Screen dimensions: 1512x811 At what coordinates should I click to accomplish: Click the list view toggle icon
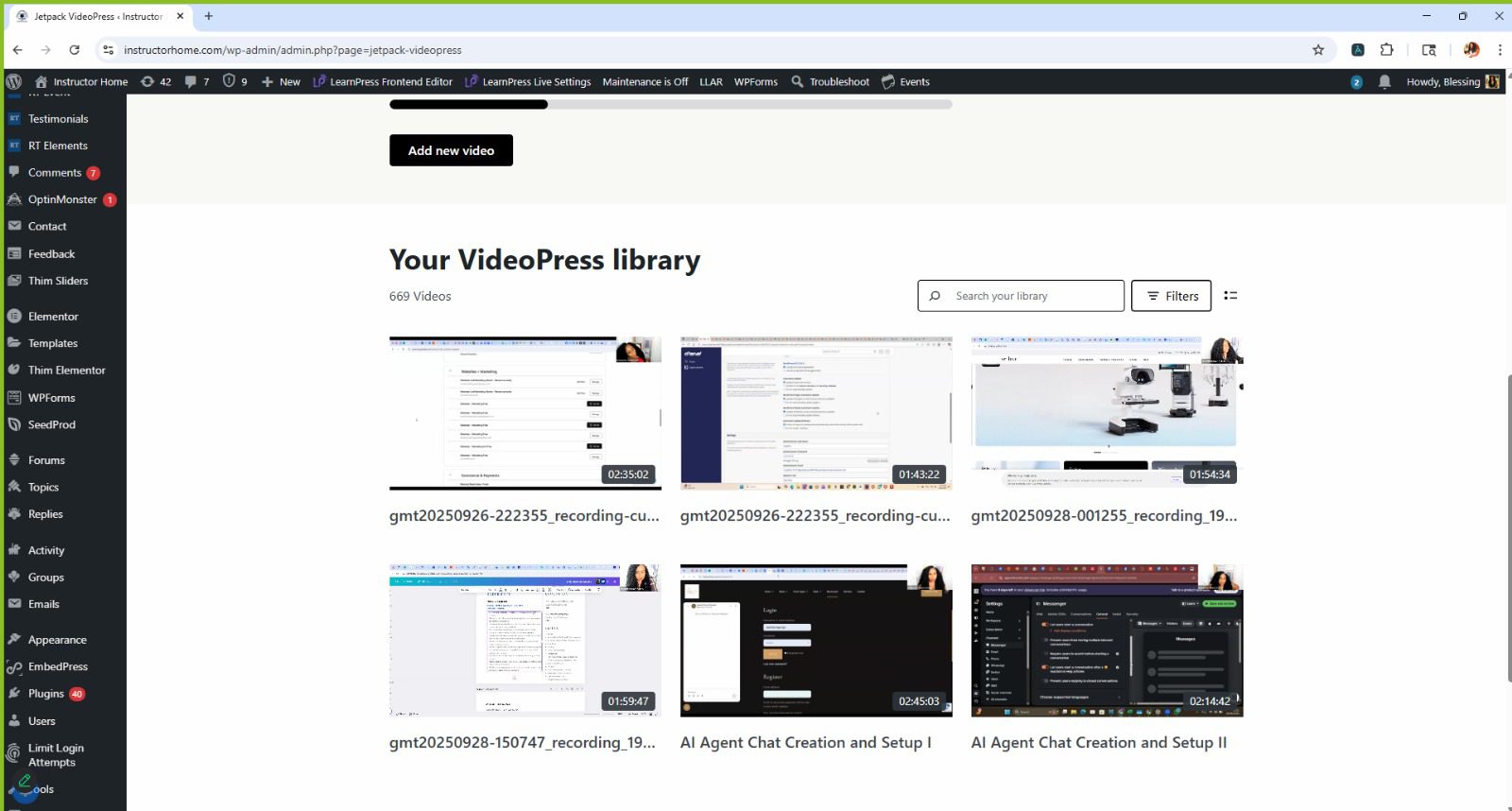pyautogui.click(x=1230, y=296)
